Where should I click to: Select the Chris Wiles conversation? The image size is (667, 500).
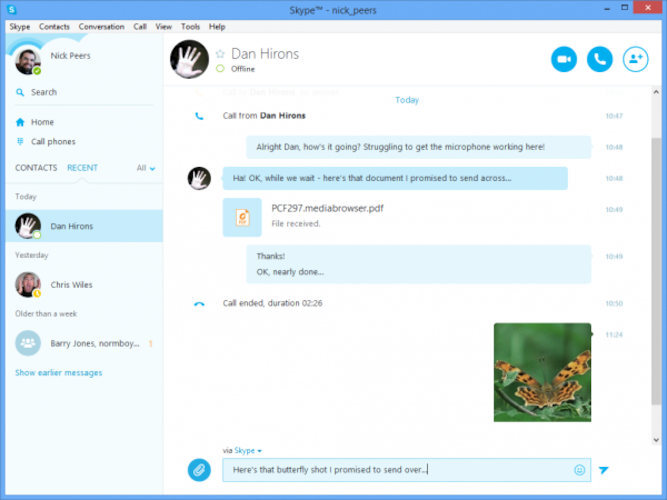84,284
